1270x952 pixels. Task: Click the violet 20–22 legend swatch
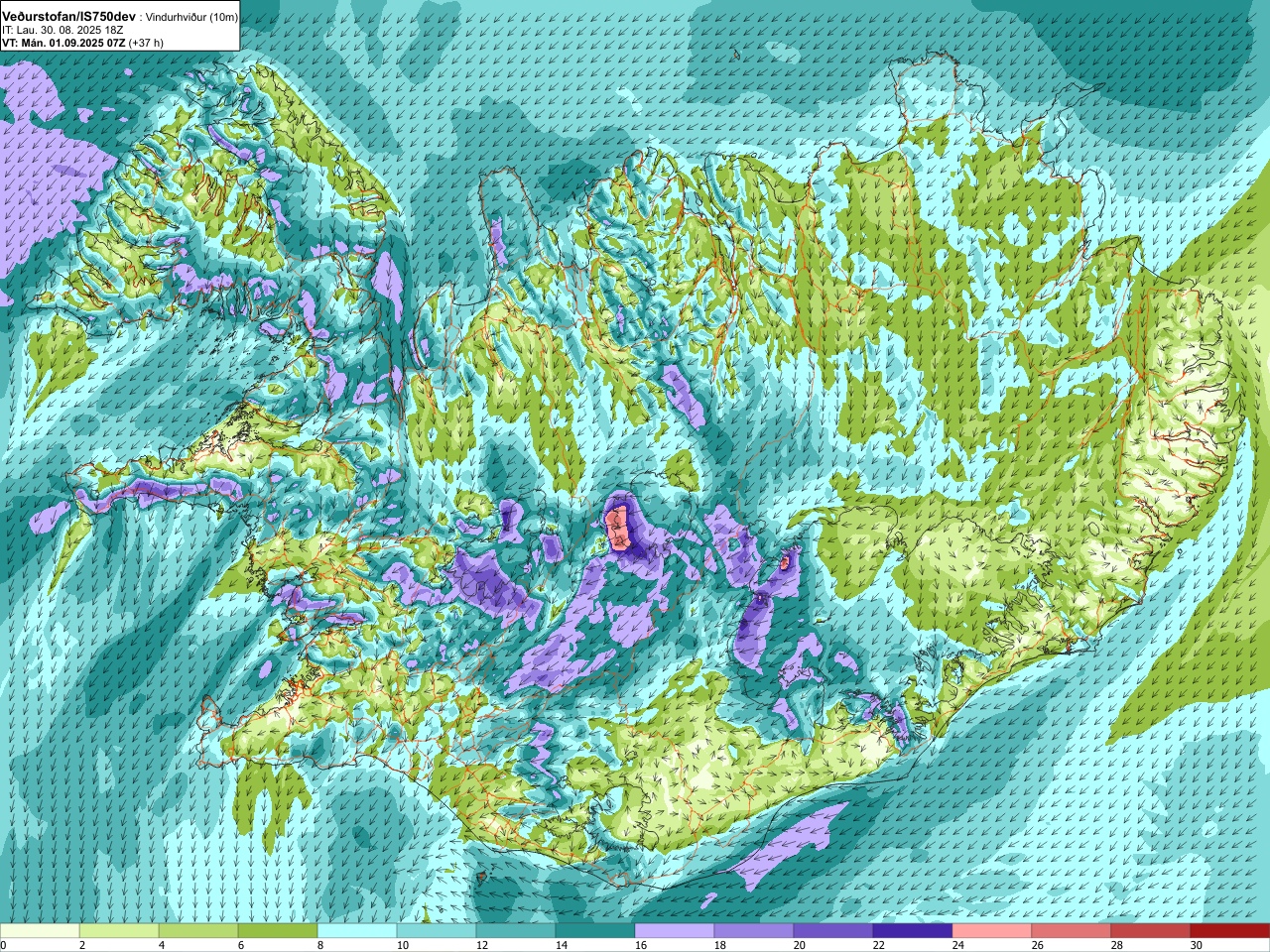tap(833, 931)
